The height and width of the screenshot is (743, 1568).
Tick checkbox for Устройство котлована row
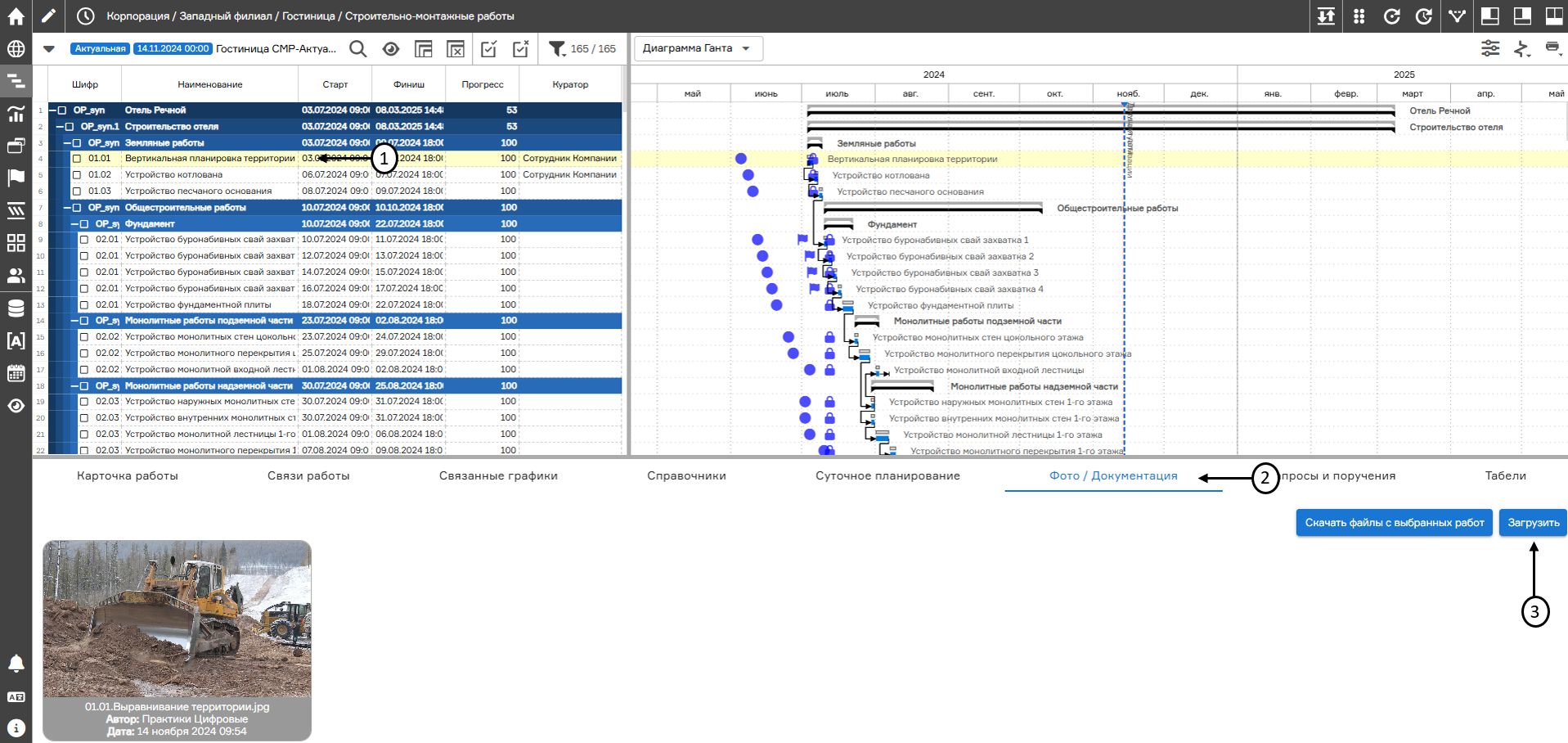coord(77,174)
